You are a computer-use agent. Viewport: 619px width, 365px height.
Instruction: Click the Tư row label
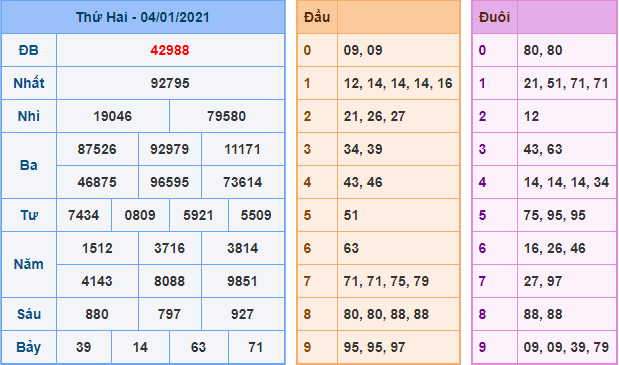29,215
